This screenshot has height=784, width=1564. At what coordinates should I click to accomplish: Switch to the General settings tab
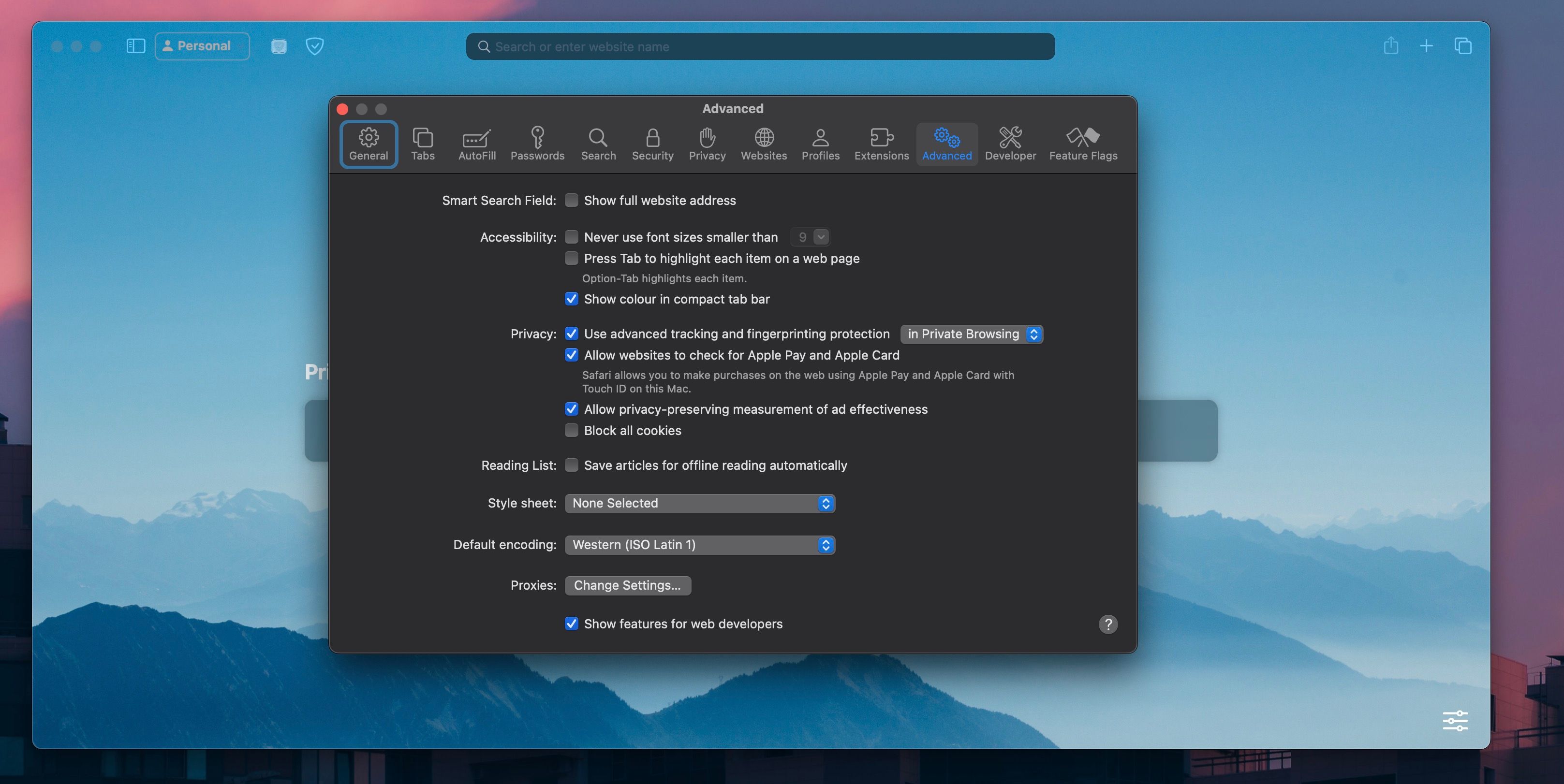(368, 144)
